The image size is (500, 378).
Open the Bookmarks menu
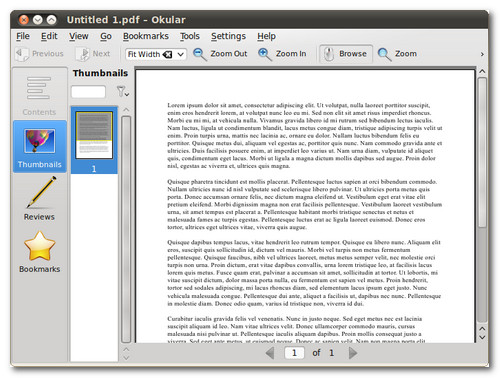point(146,36)
